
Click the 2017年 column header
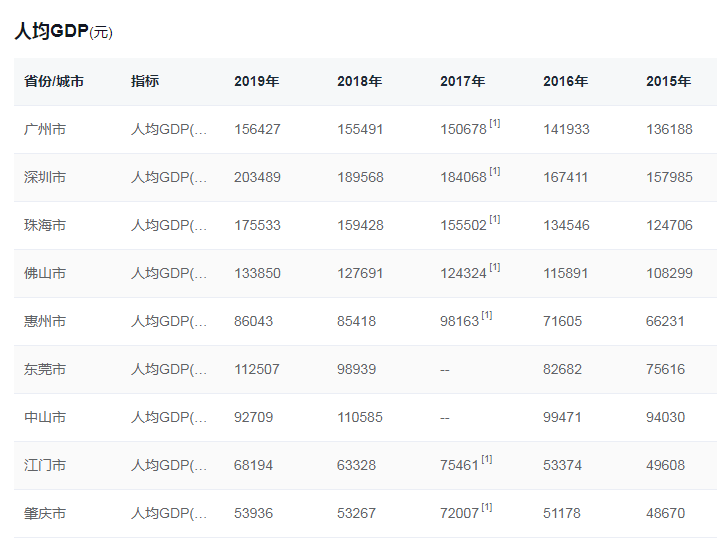click(462, 82)
